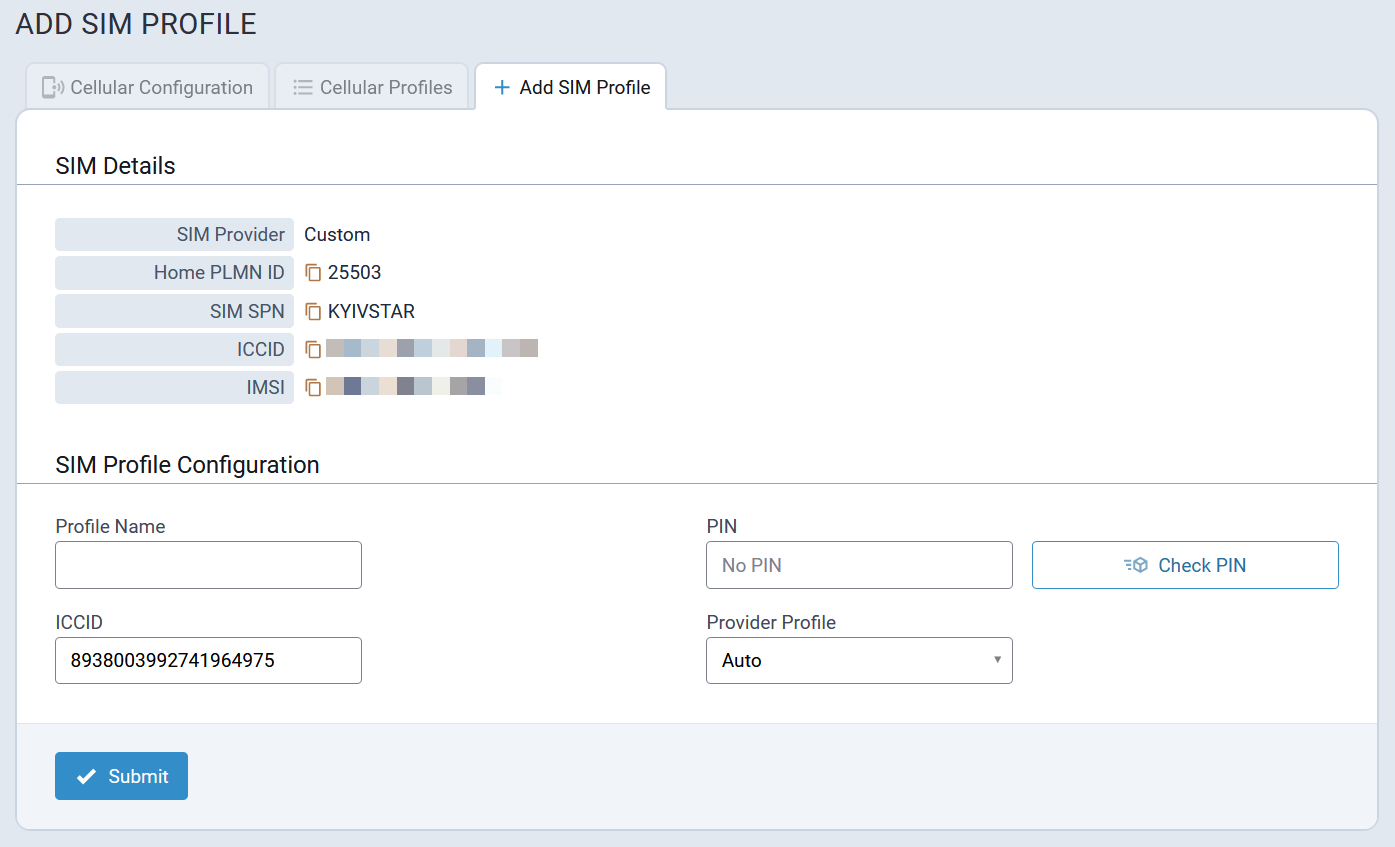Focus the Profile Name text field
The height and width of the screenshot is (847, 1395).
pos(208,566)
